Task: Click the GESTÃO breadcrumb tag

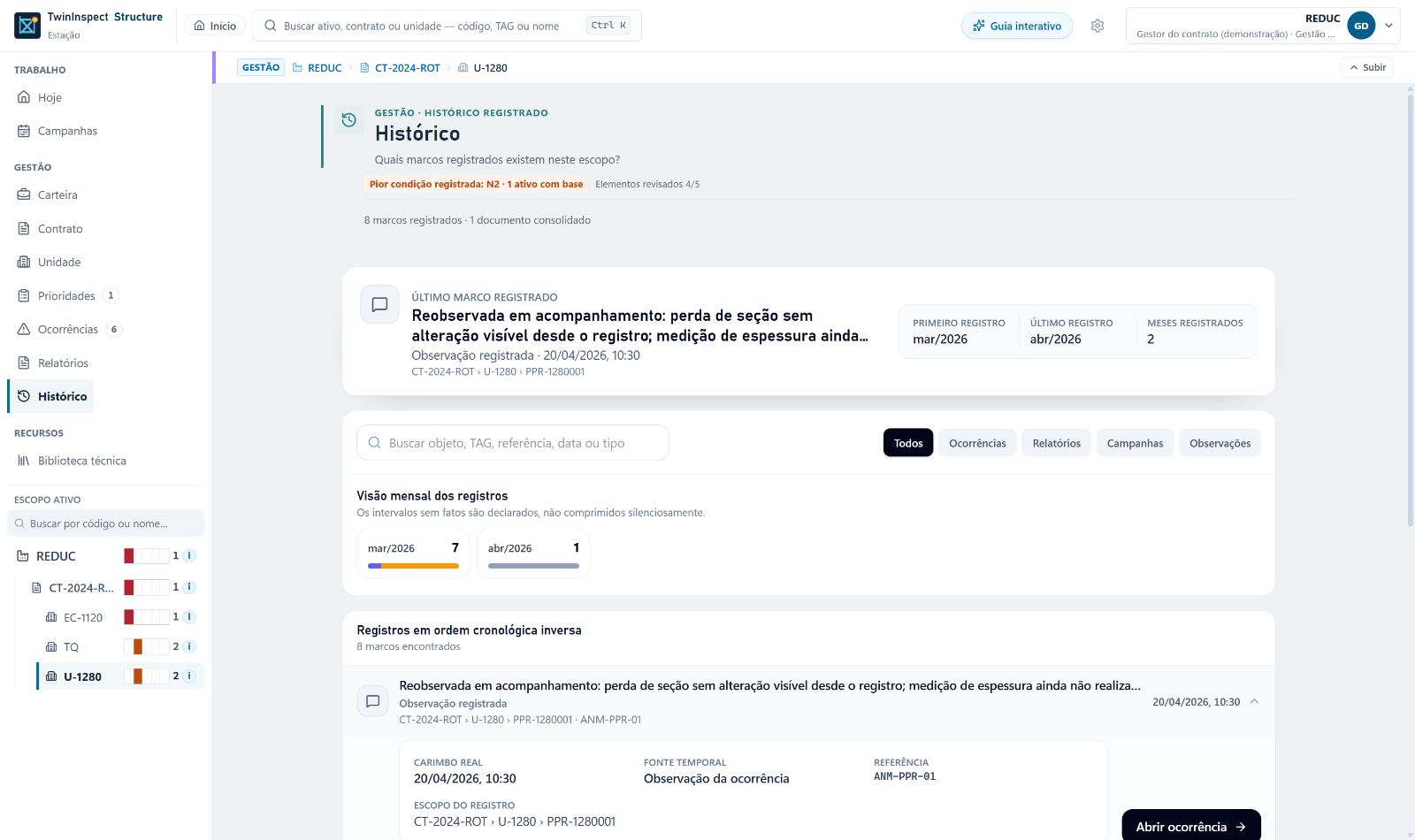Action: click(x=261, y=67)
